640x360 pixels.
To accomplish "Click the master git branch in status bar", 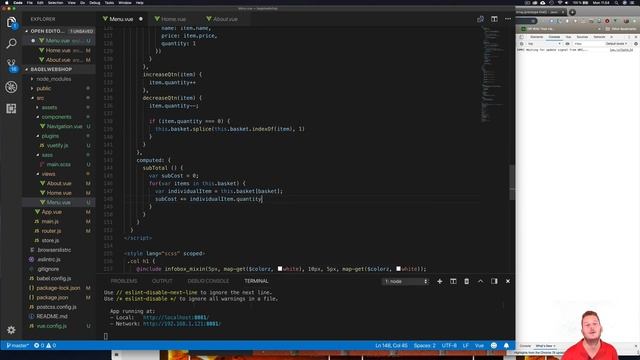I will coord(18,346).
